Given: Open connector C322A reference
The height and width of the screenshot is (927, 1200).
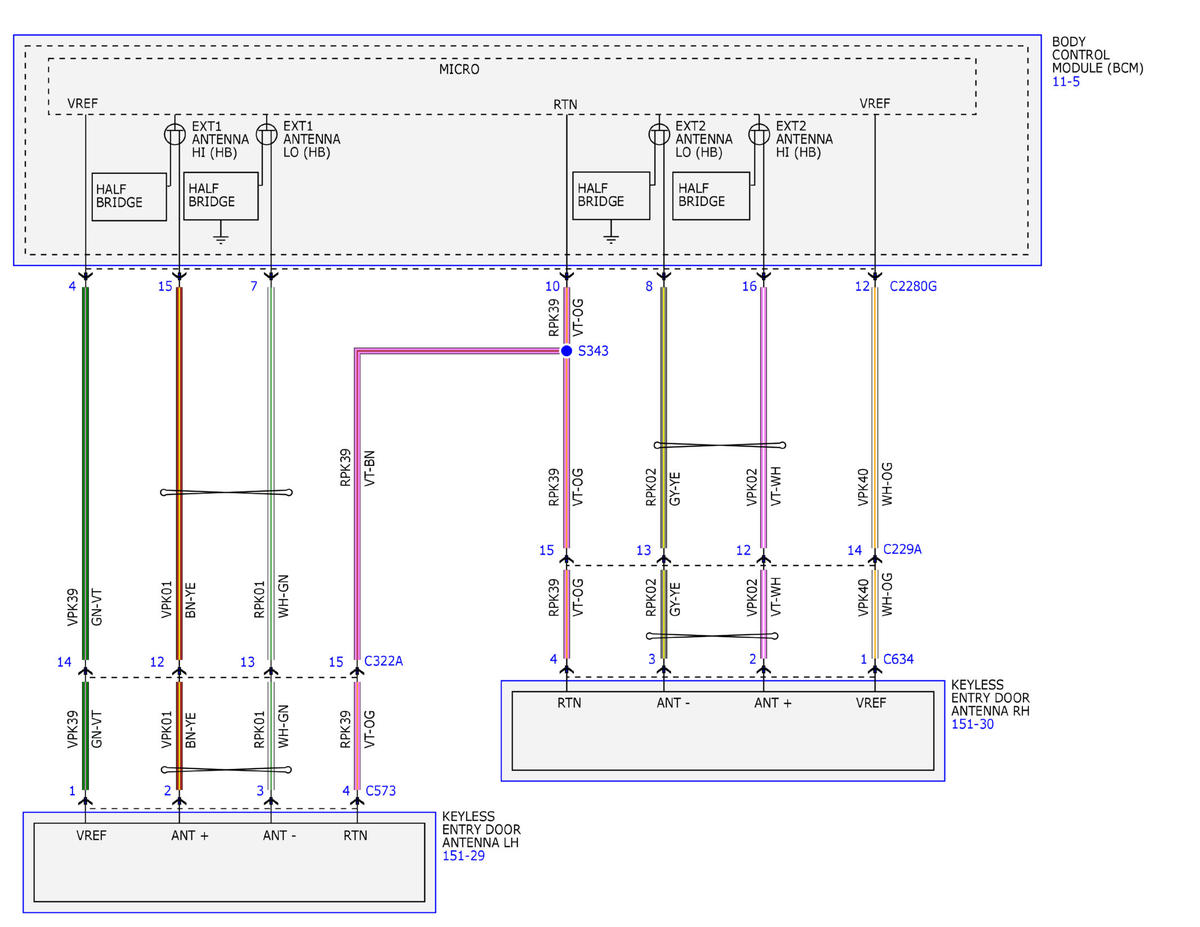Looking at the screenshot, I should point(384,661).
